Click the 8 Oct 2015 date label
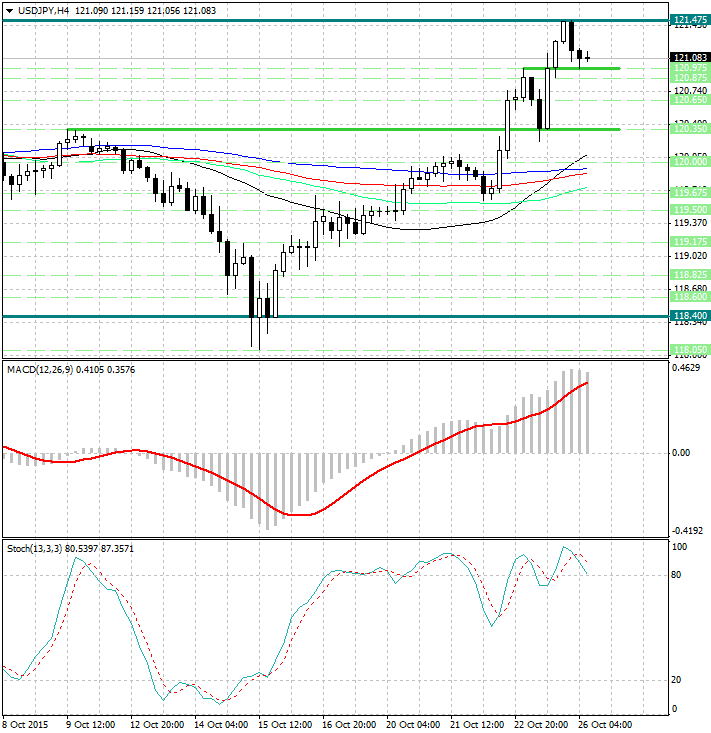 [x=26, y=725]
